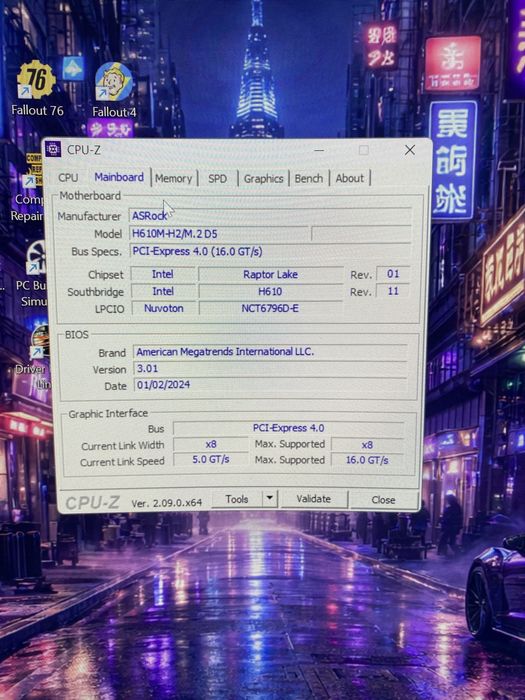Click the southbridge Rev. 11 value
The width and height of the screenshot is (525, 700).
[x=393, y=291]
